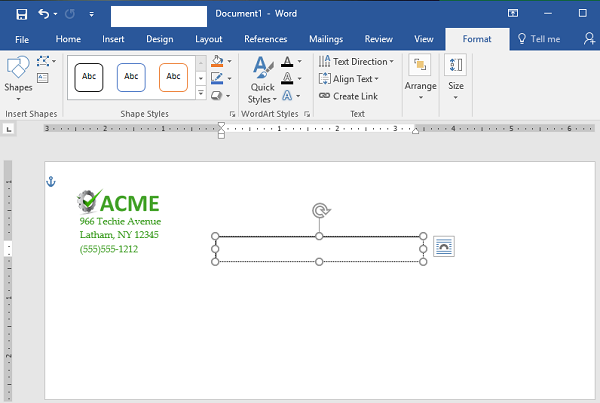Image resolution: width=600 pixels, height=403 pixels.
Task: Switch to the Mailings tab
Action: 325,39
